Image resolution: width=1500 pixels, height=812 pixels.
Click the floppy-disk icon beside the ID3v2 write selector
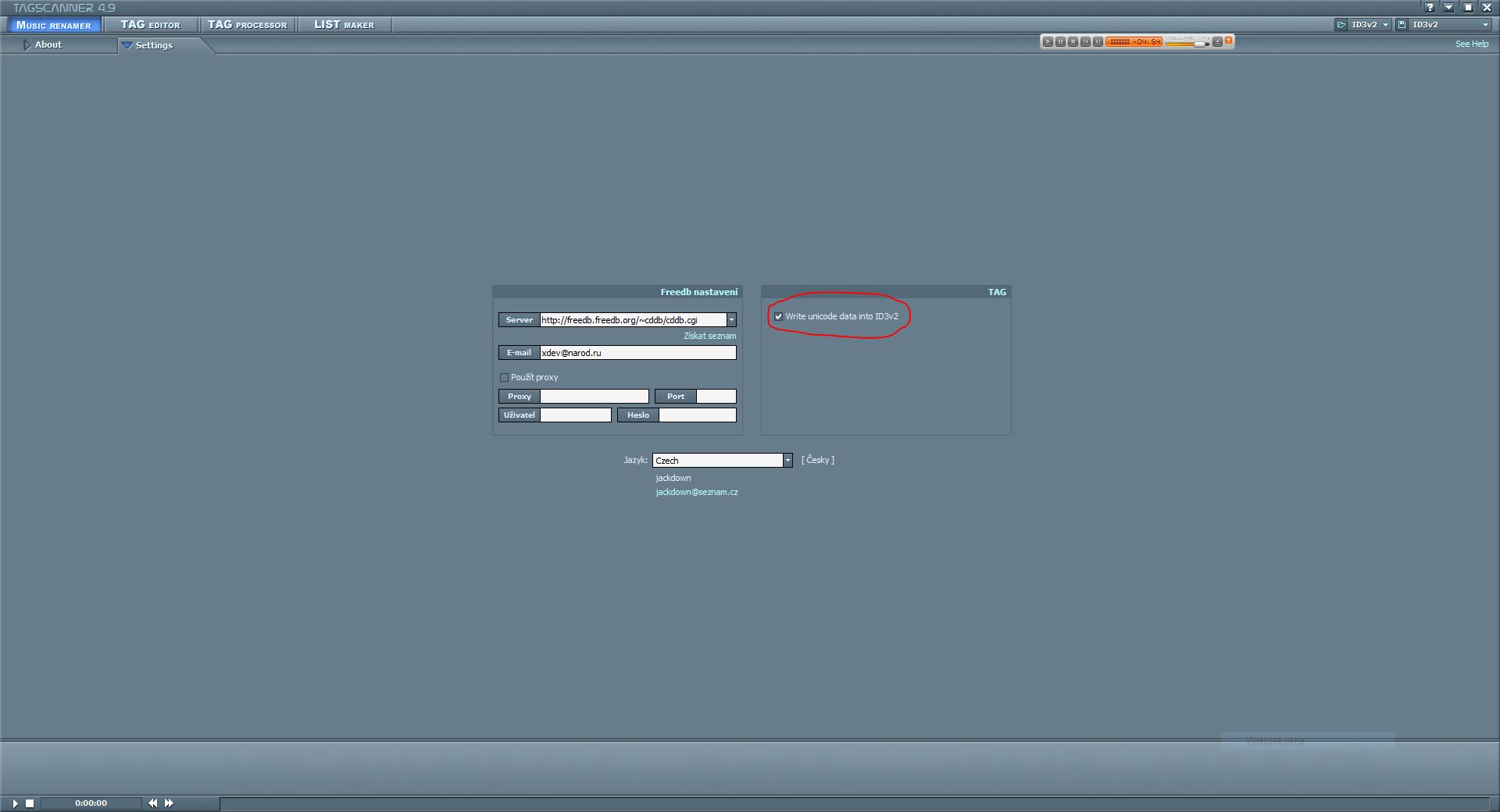1402,25
